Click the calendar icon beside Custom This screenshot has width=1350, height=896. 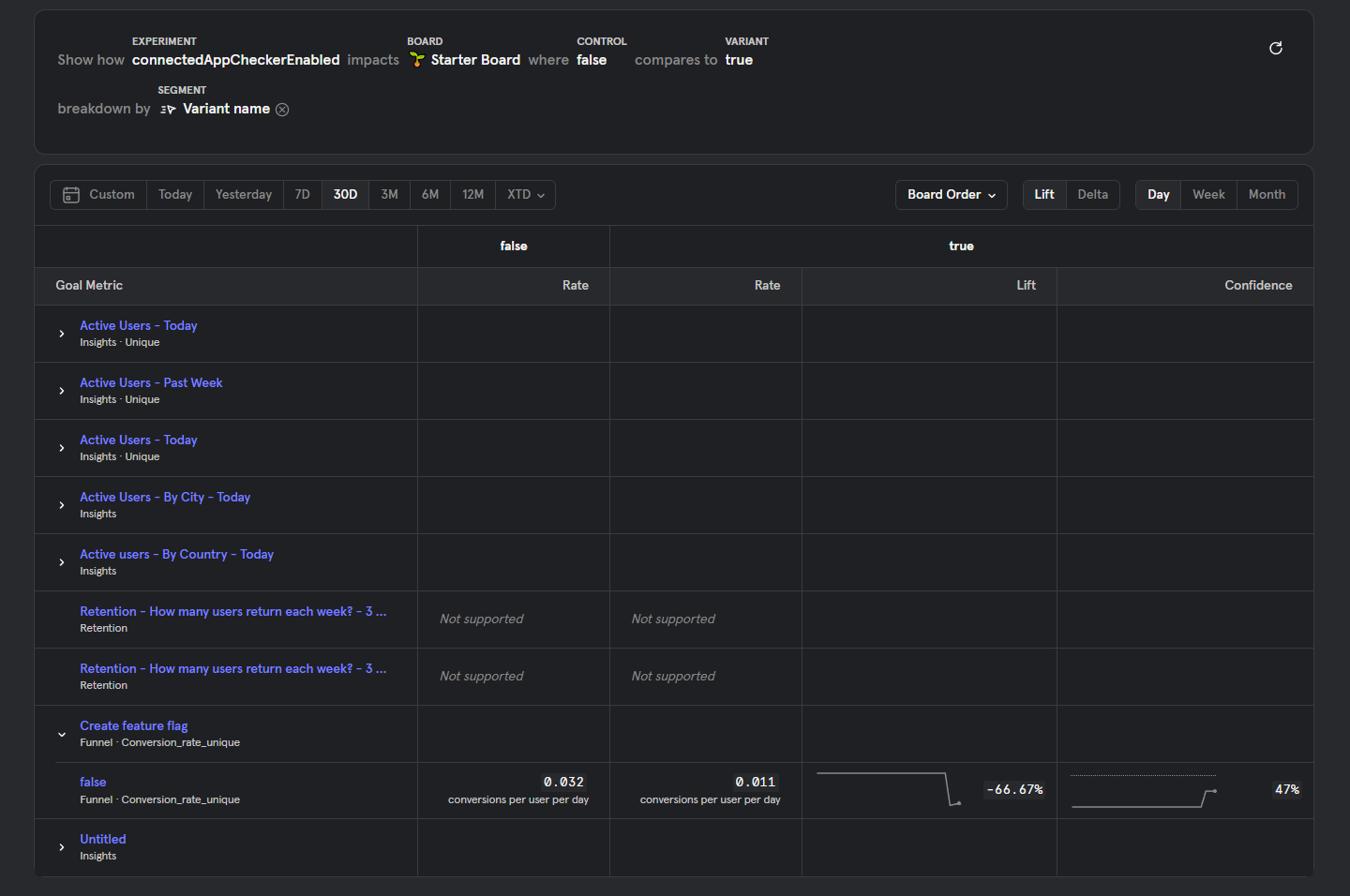[71, 194]
